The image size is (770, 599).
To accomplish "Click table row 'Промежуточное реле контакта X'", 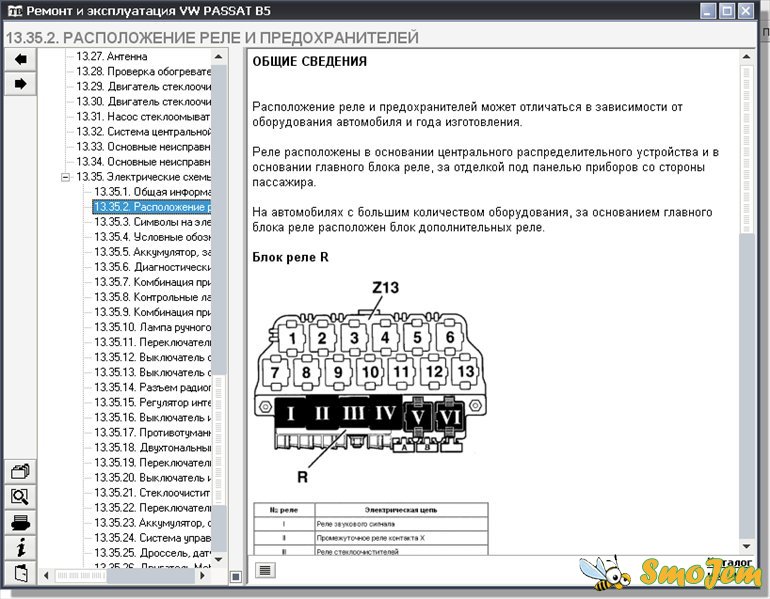I will [371, 538].
